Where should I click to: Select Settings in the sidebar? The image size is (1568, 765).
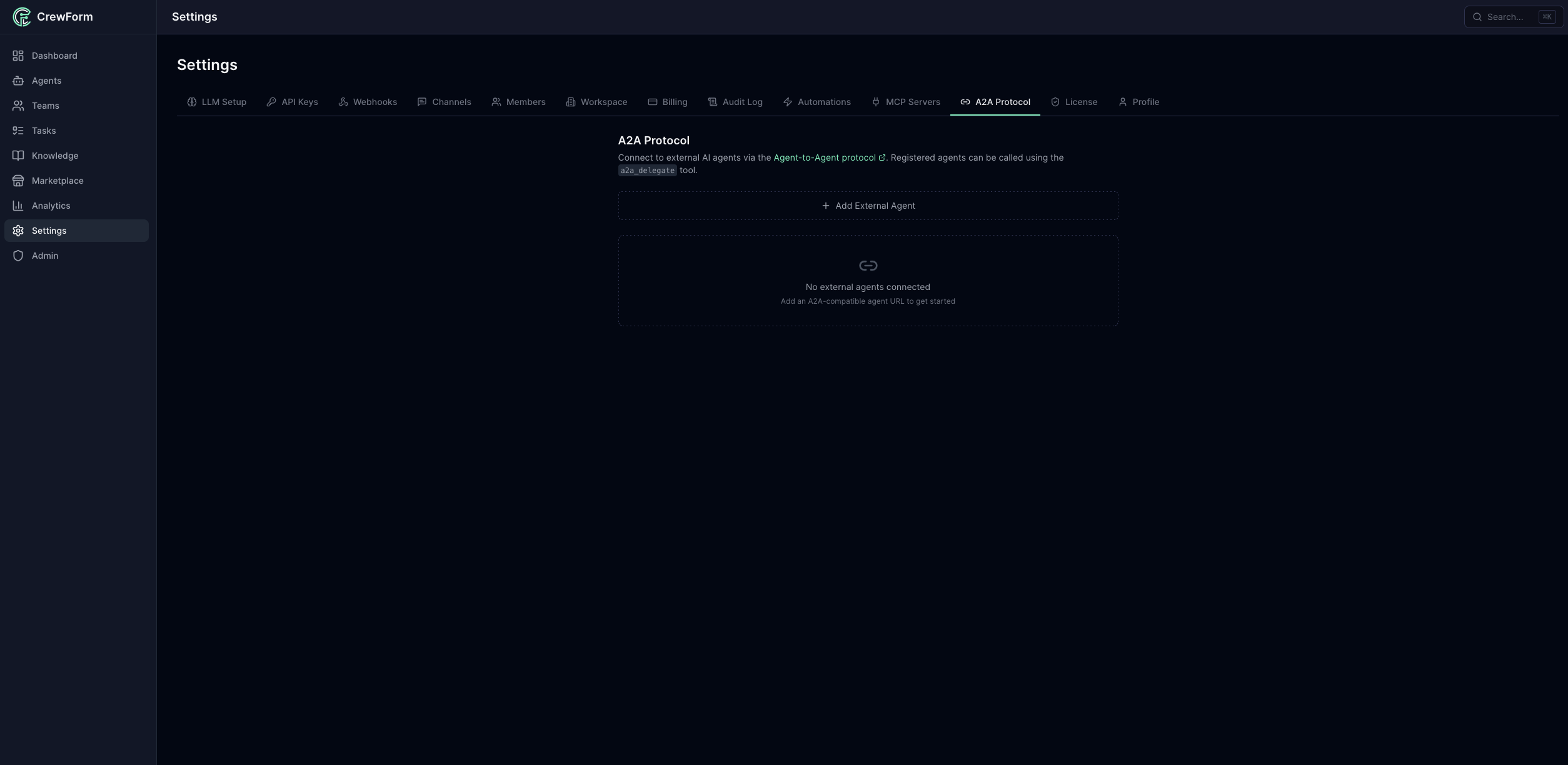[49, 231]
